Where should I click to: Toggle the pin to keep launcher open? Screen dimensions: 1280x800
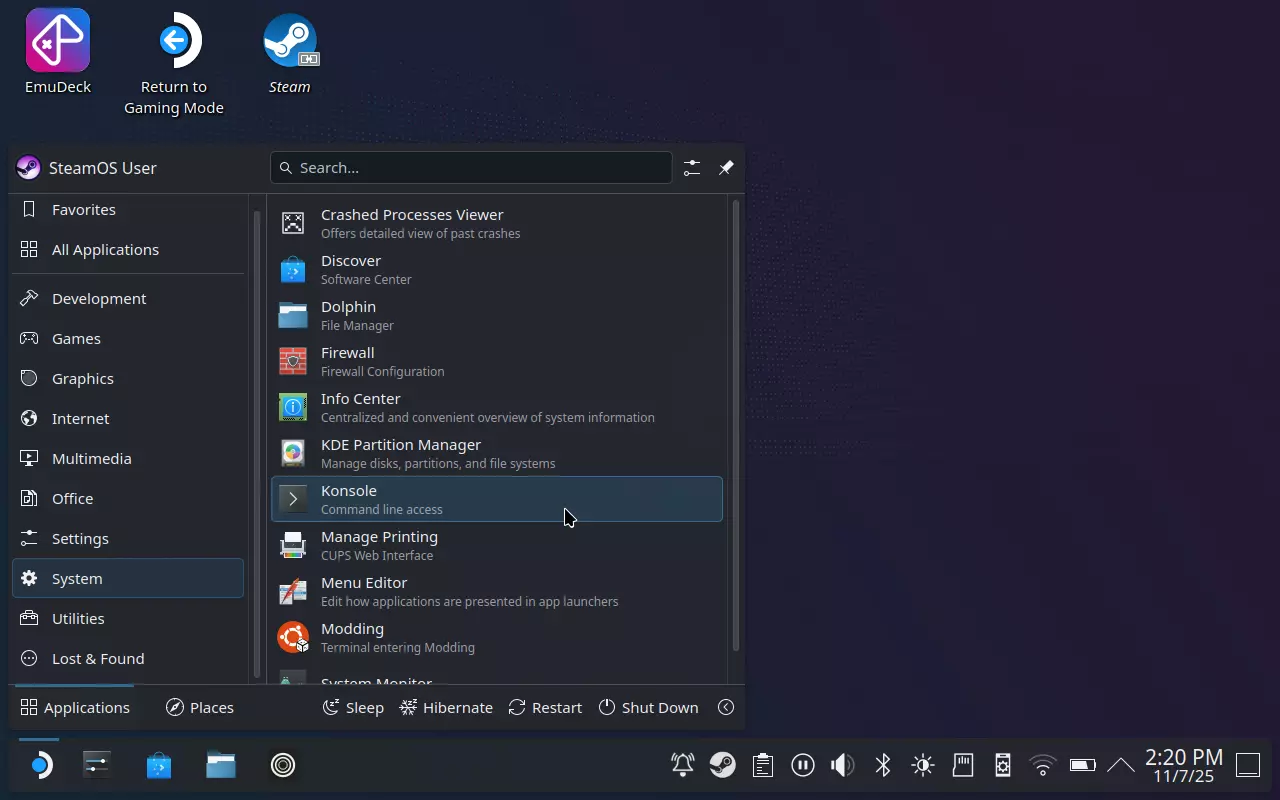click(x=726, y=168)
